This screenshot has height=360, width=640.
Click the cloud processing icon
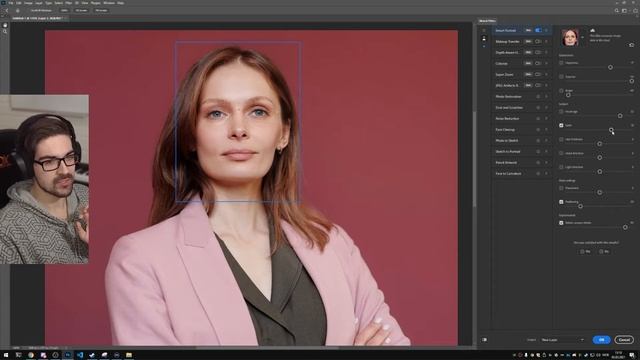coord(593,30)
